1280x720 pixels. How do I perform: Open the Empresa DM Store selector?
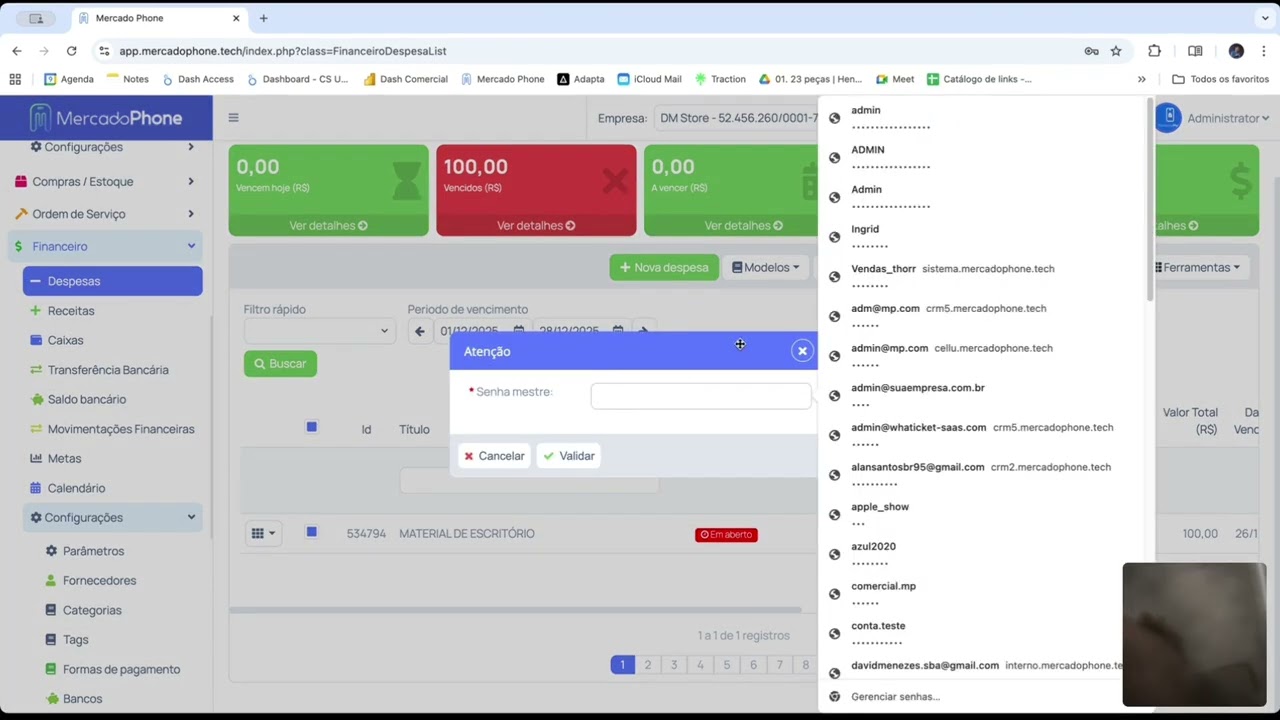point(736,118)
